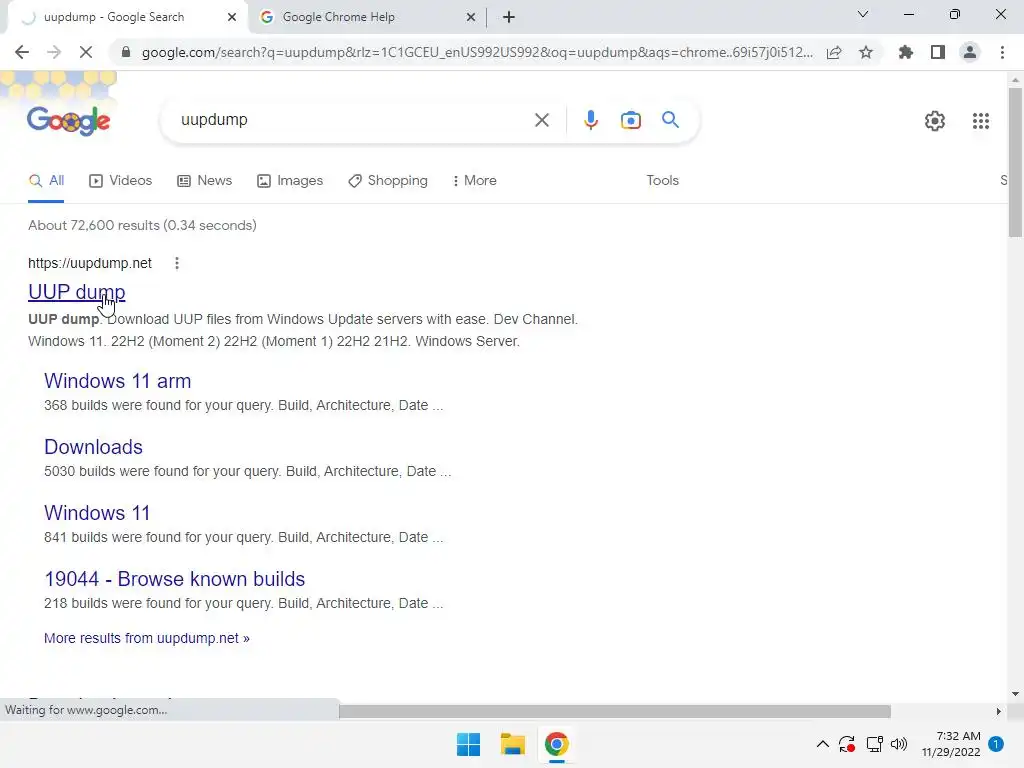Open options for uupdump.net result

click(x=176, y=263)
